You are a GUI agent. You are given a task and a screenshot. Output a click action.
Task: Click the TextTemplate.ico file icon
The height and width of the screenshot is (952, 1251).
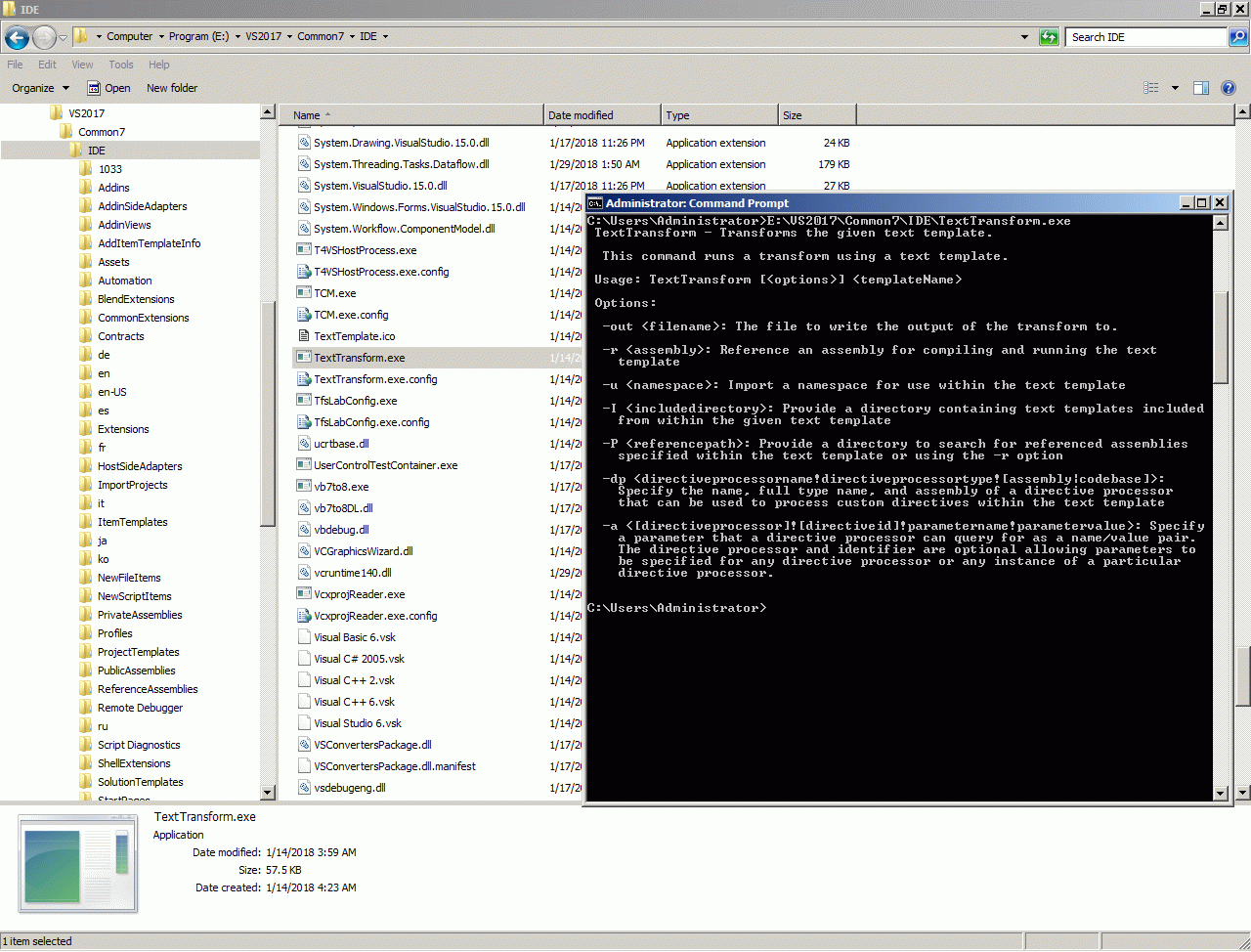(304, 336)
